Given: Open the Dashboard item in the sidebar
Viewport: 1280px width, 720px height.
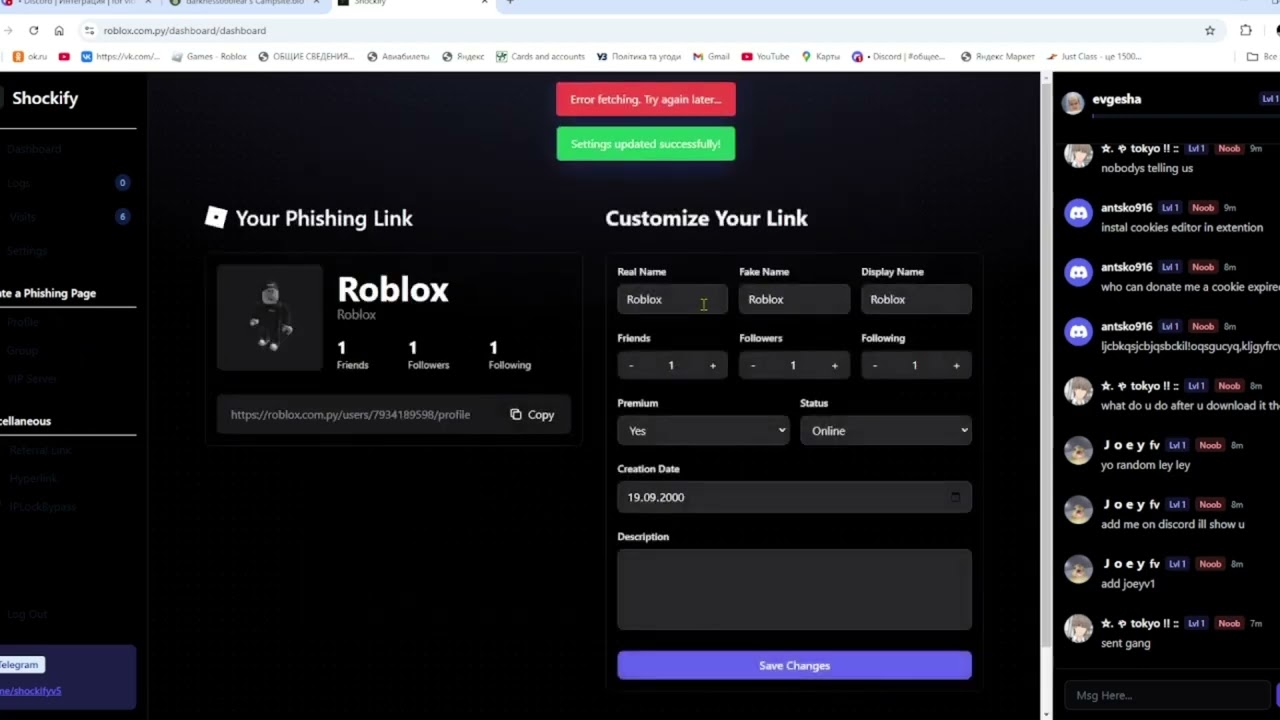Looking at the screenshot, I should (x=34, y=149).
